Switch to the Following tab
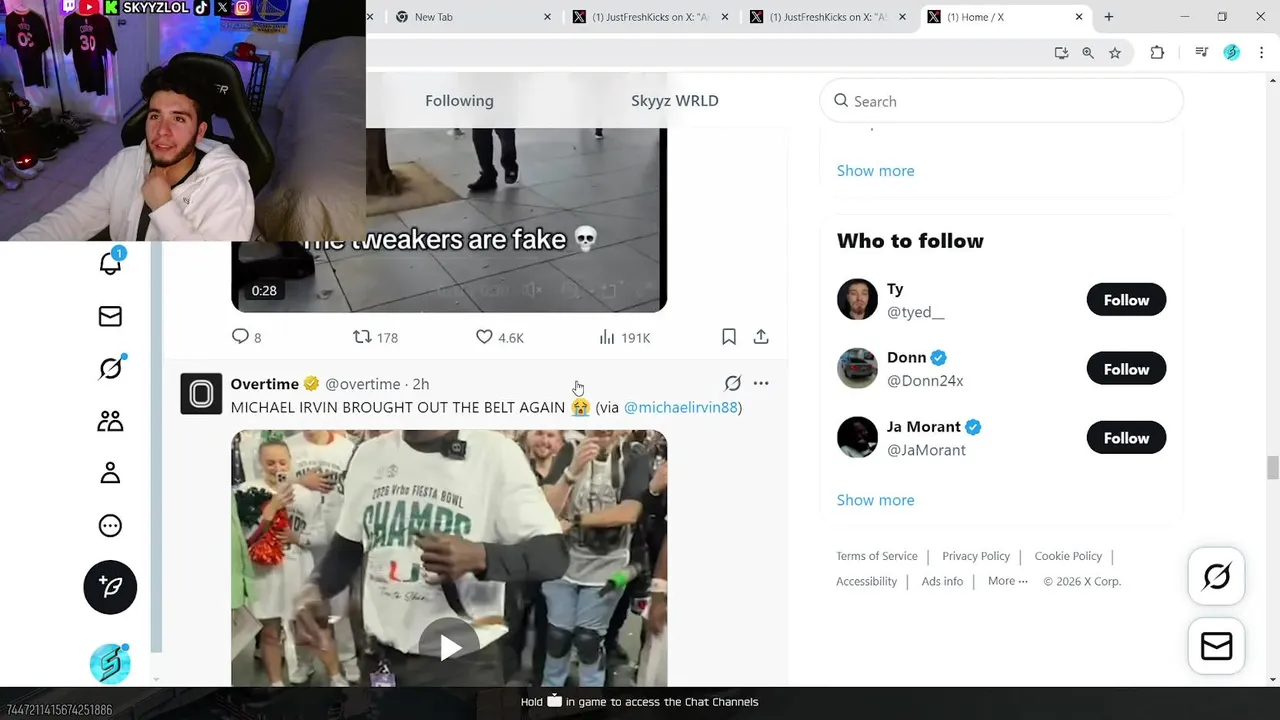This screenshot has width=1280, height=720. (459, 100)
